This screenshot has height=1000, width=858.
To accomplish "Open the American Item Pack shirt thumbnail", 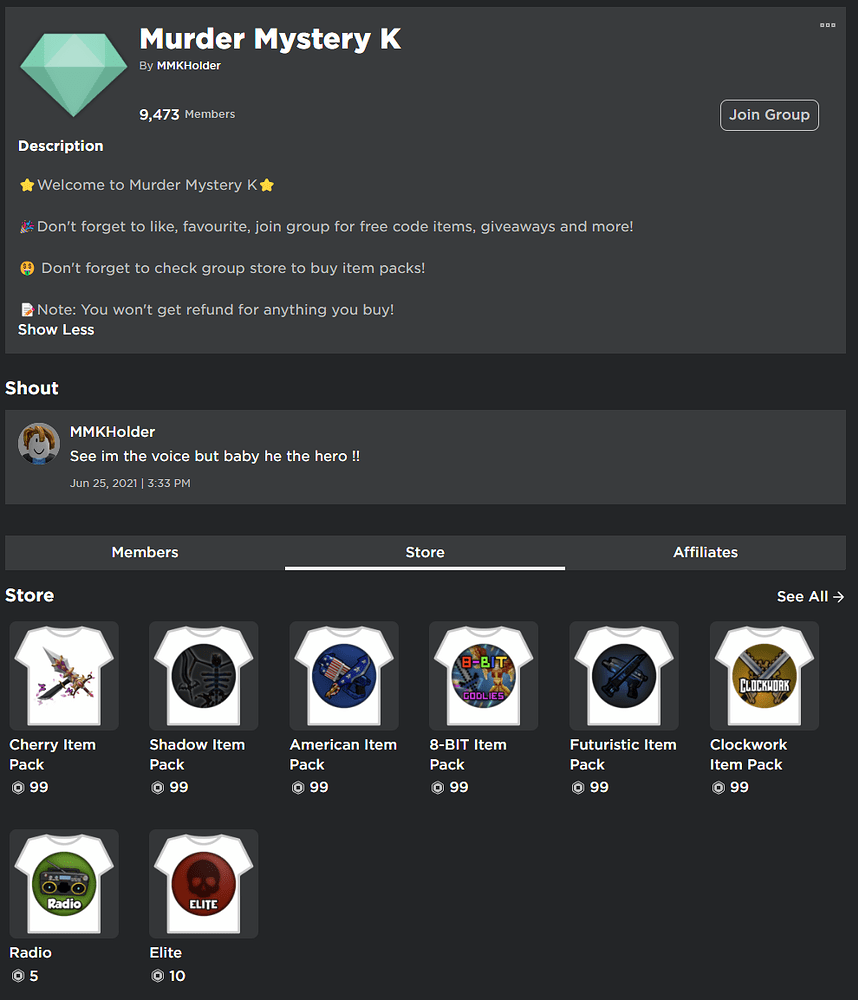I will click(x=343, y=675).
